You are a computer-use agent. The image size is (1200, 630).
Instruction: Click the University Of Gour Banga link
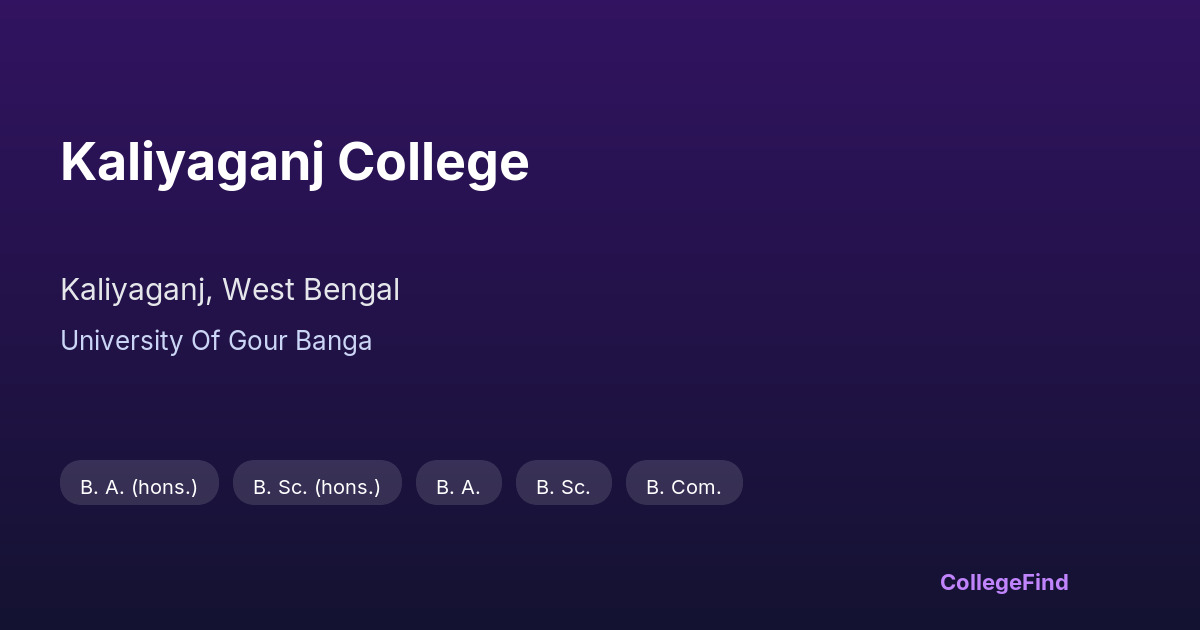(x=216, y=341)
